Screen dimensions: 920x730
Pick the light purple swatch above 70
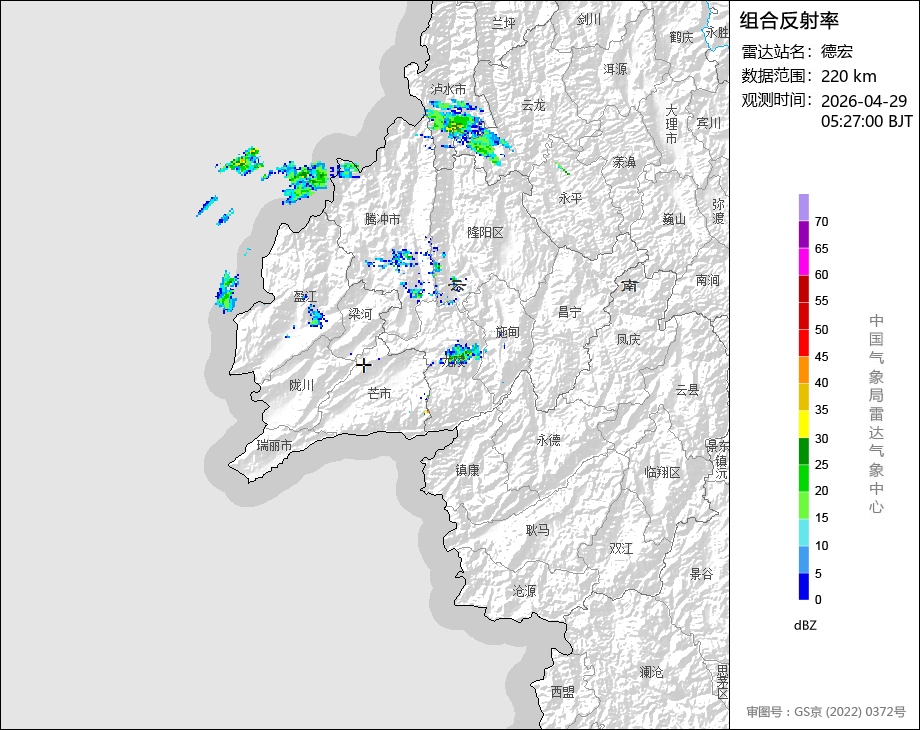coord(804,207)
